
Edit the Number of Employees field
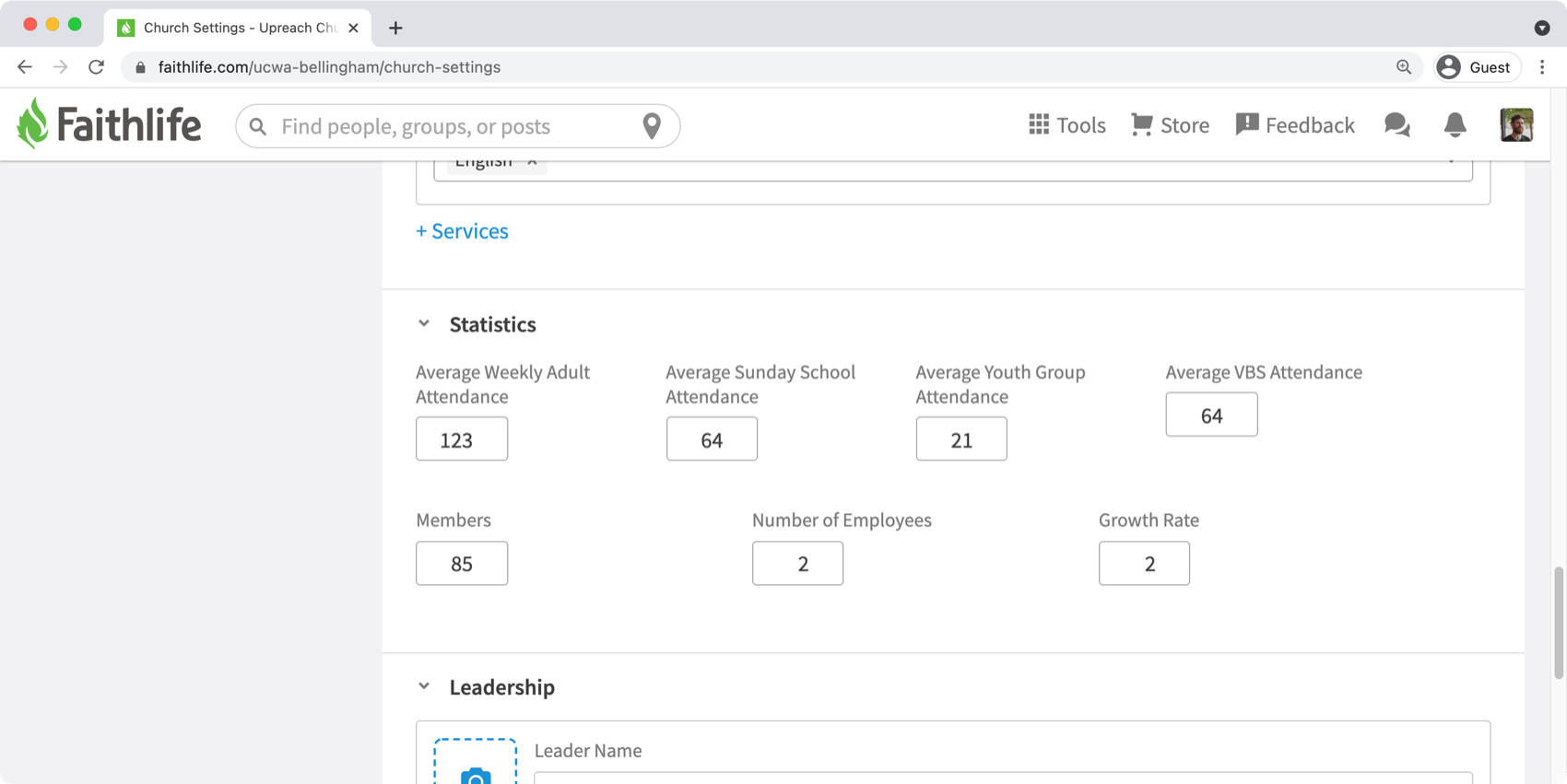[x=797, y=563]
